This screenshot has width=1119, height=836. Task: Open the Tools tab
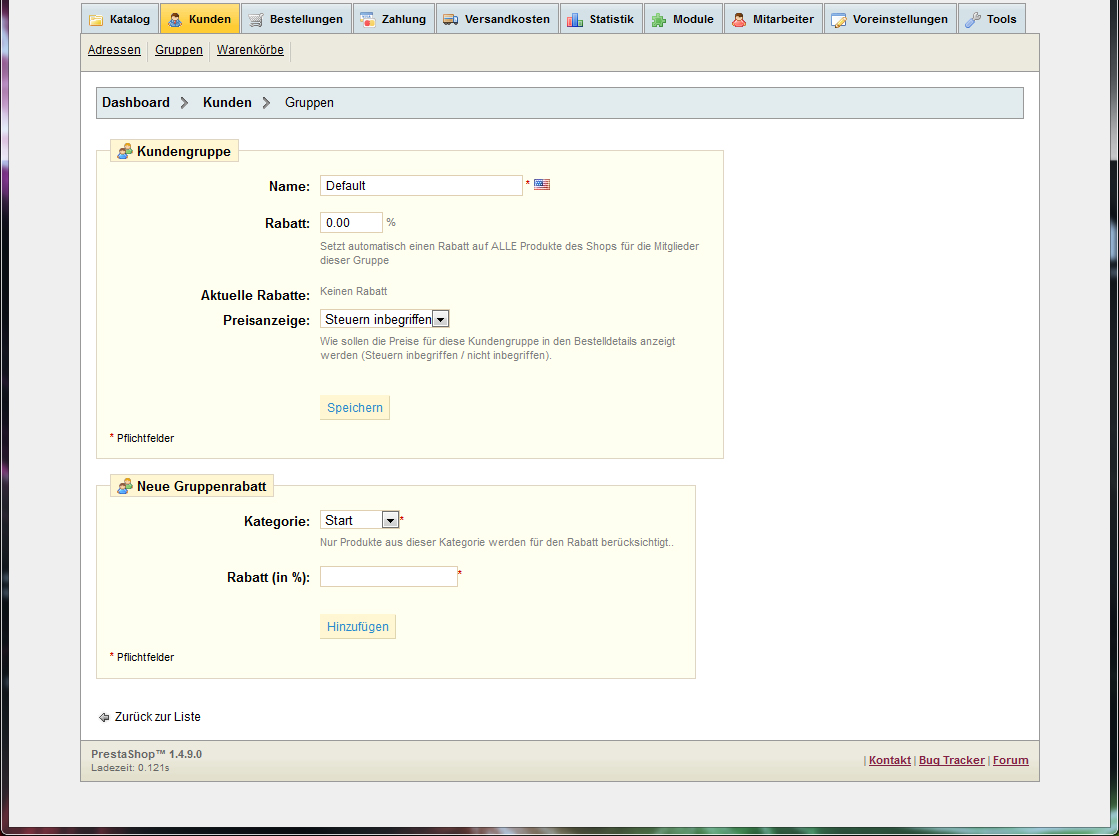click(992, 19)
